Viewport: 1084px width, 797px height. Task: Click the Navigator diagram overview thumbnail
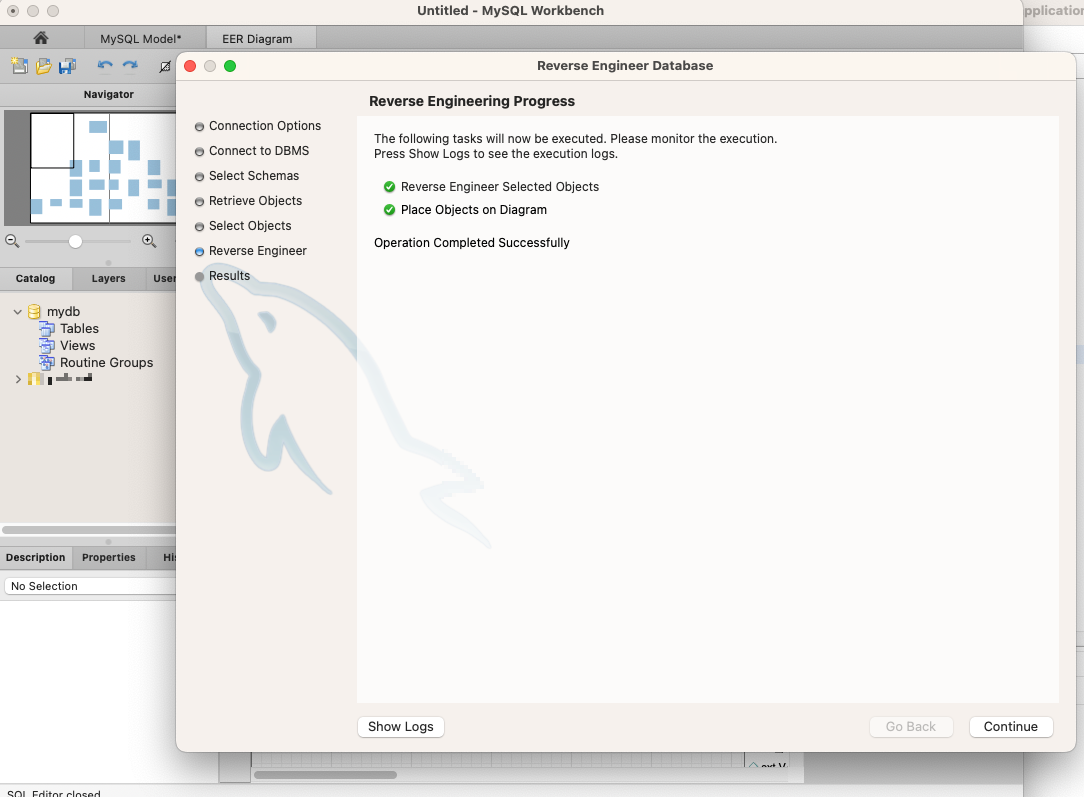click(x=102, y=168)
